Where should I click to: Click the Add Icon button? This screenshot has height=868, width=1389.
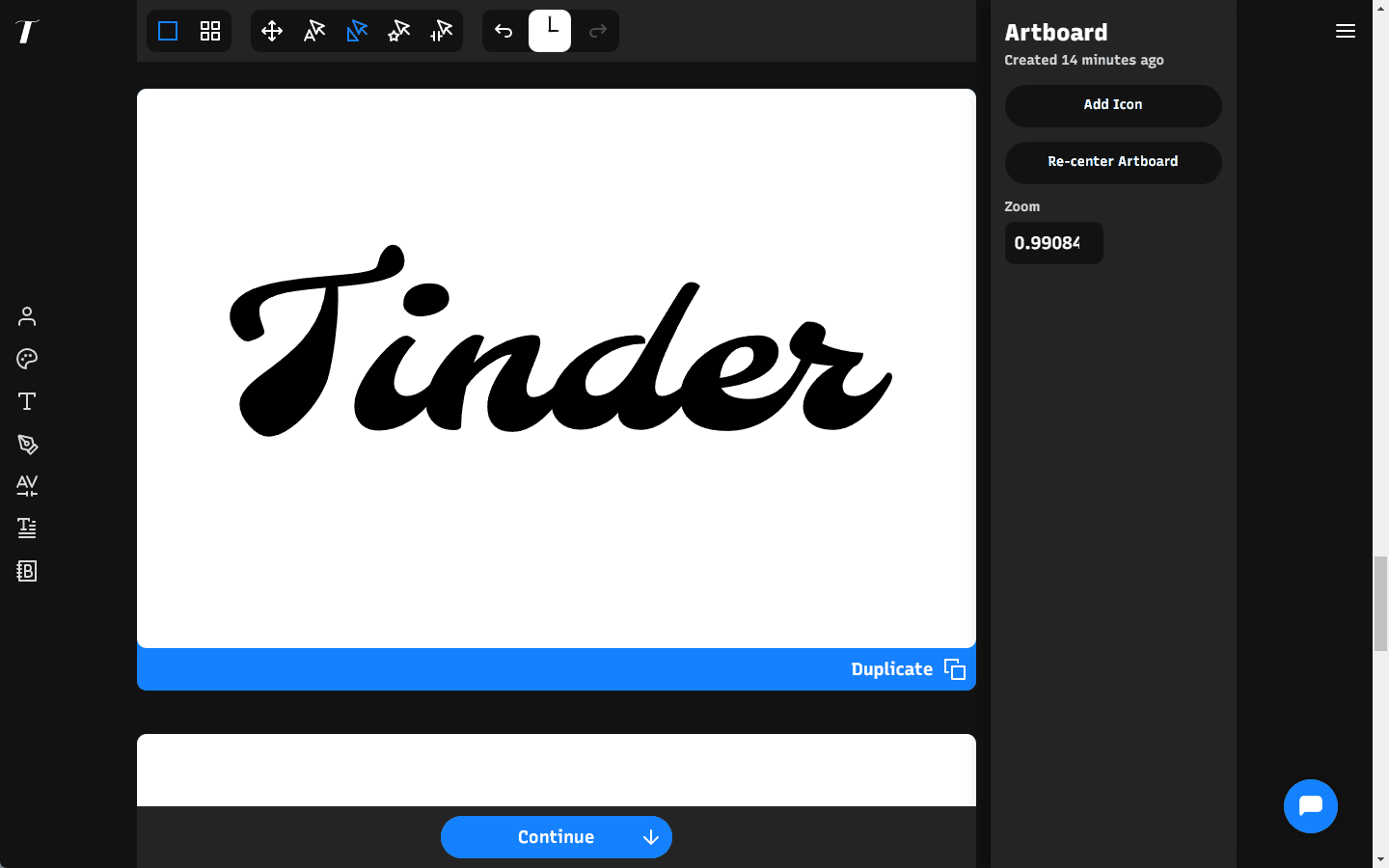(x=1112, y=105)
